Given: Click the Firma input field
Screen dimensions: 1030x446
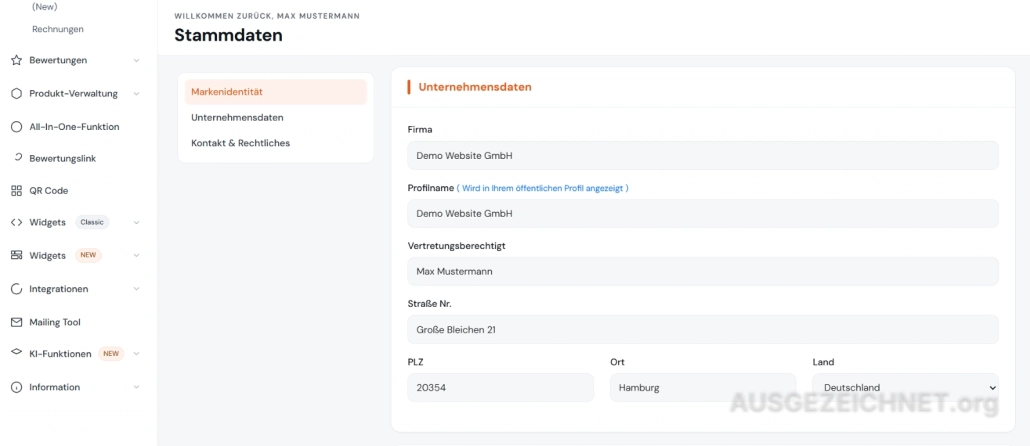Looking at the screenshot, I should coord(703,156).
